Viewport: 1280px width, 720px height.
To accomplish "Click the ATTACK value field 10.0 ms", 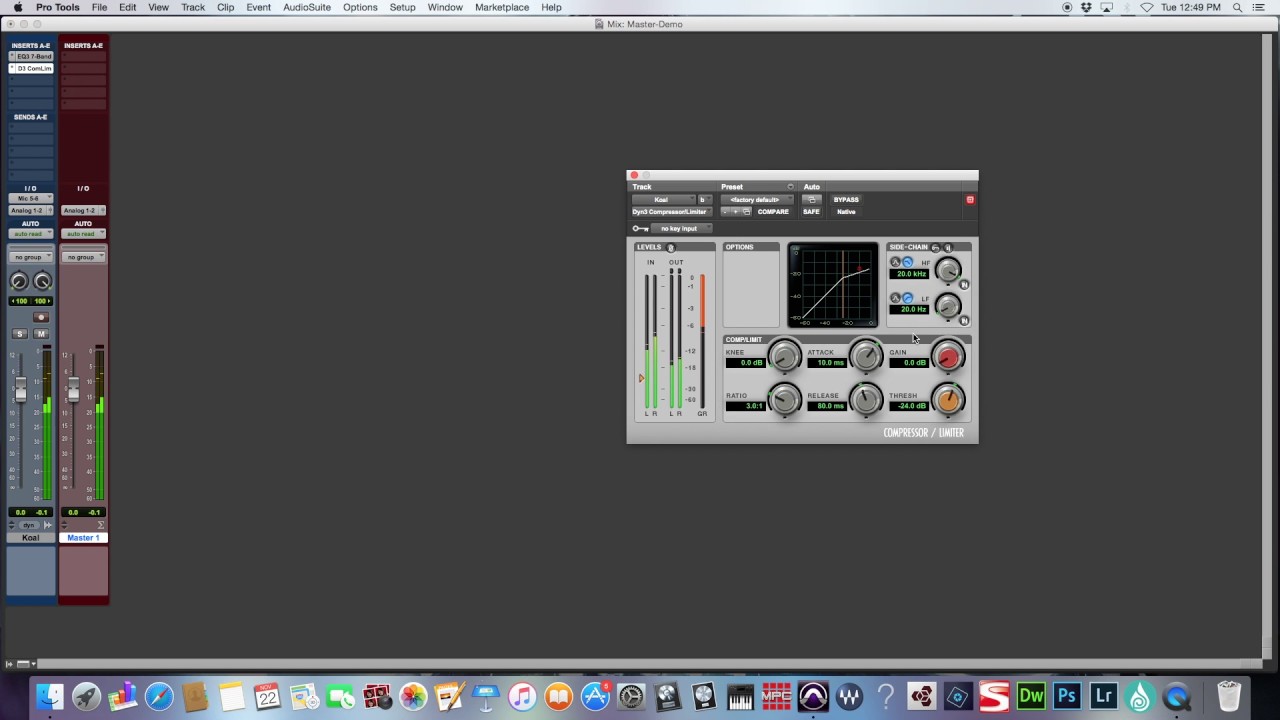I will point(827,362).
